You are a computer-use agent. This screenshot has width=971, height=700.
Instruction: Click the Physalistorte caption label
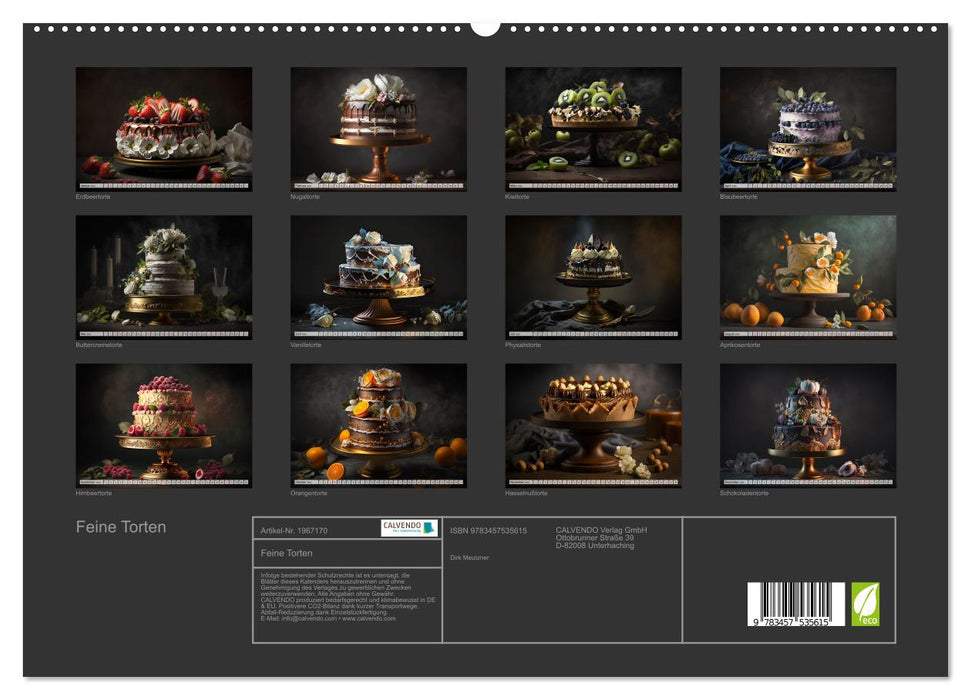(x=523, y=345)
